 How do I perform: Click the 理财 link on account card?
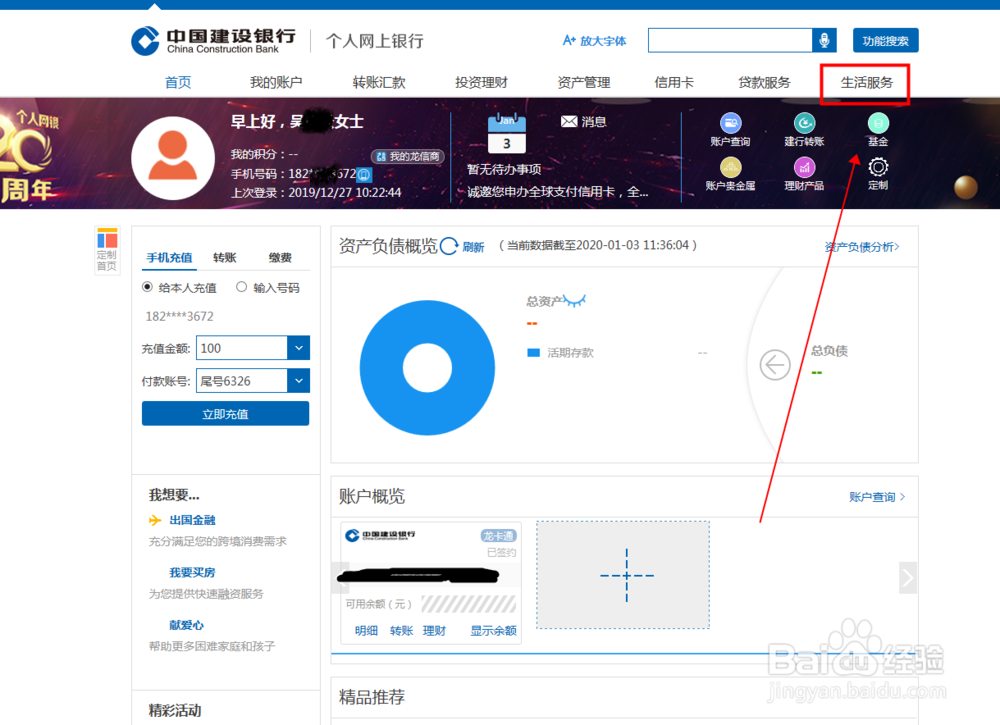[x=434, y=631]
